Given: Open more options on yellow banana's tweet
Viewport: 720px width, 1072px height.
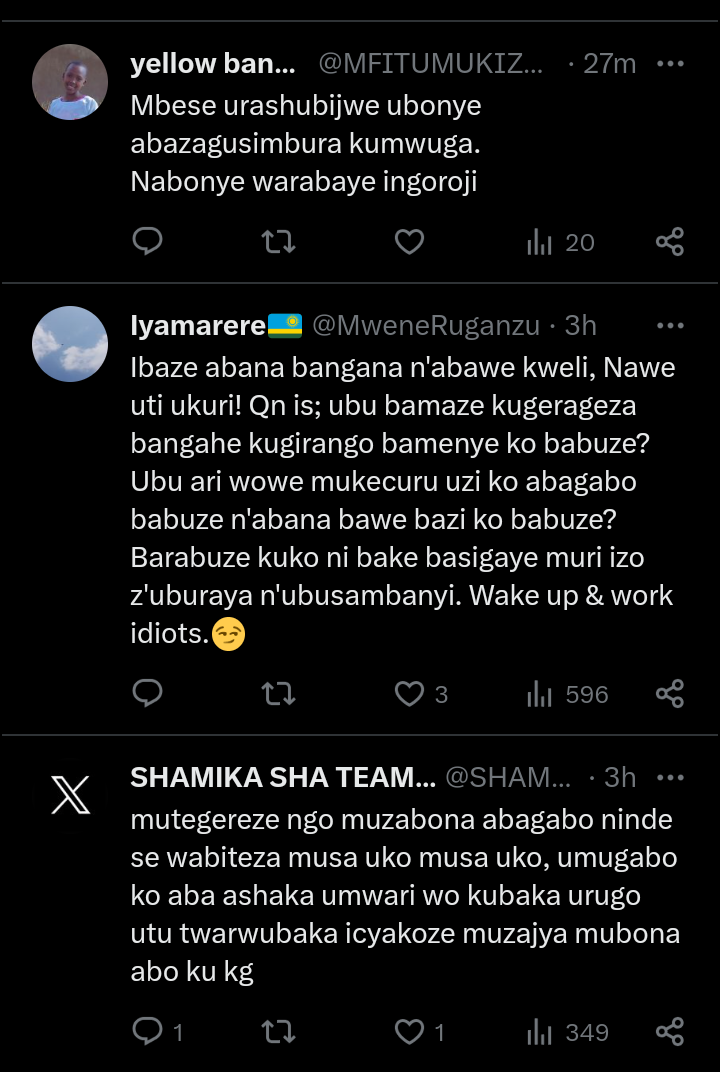Looking at the screenshot, I should pyautogui.click(x=669, y=63).
